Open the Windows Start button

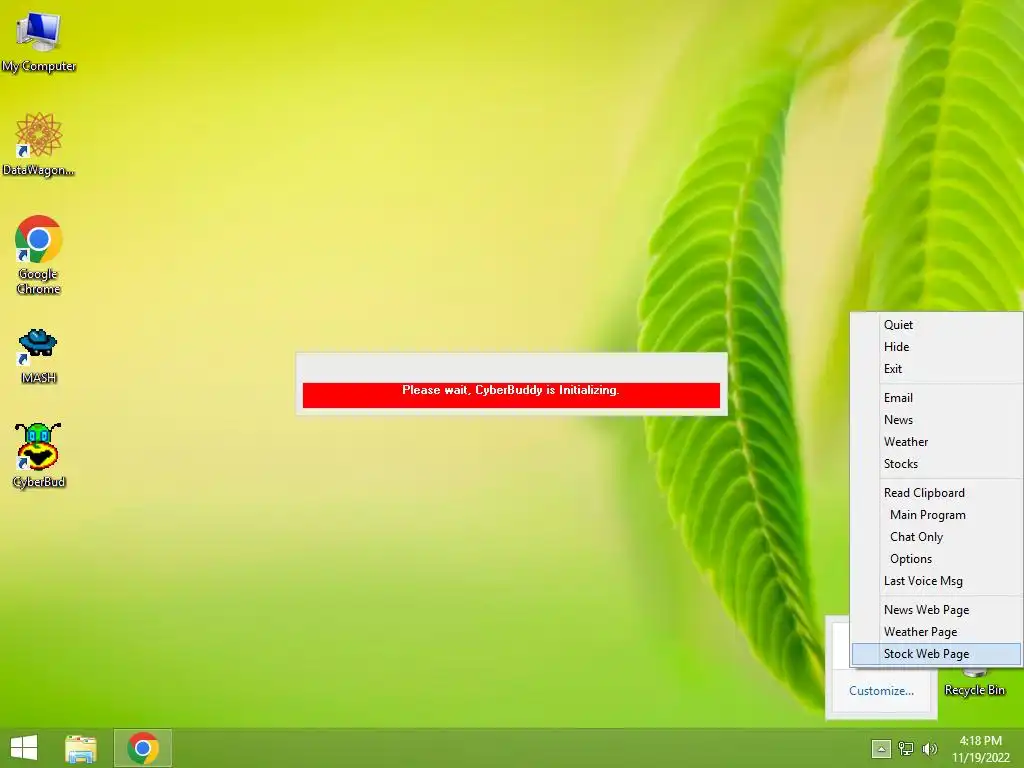[24, 748]
